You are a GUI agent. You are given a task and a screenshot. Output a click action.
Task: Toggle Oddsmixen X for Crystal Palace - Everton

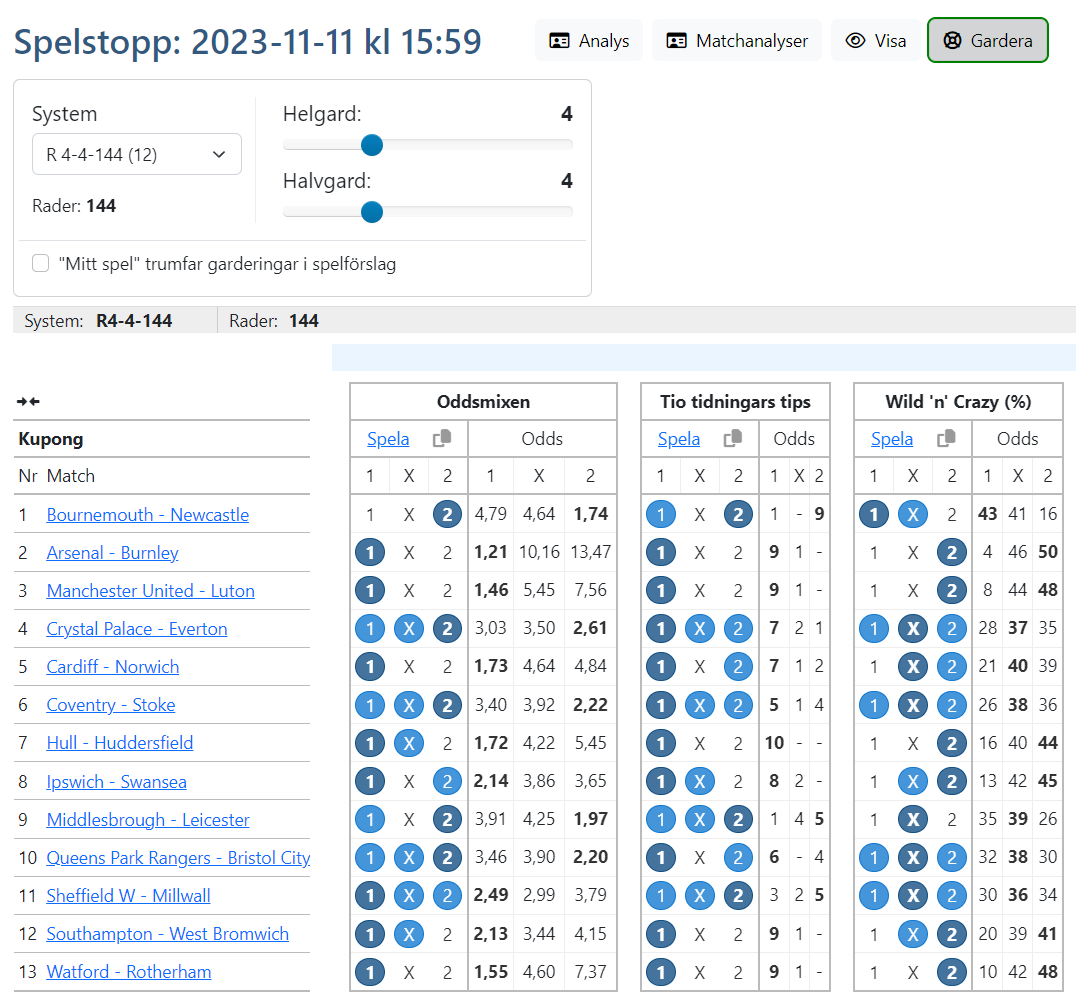[x=409, y=628]
